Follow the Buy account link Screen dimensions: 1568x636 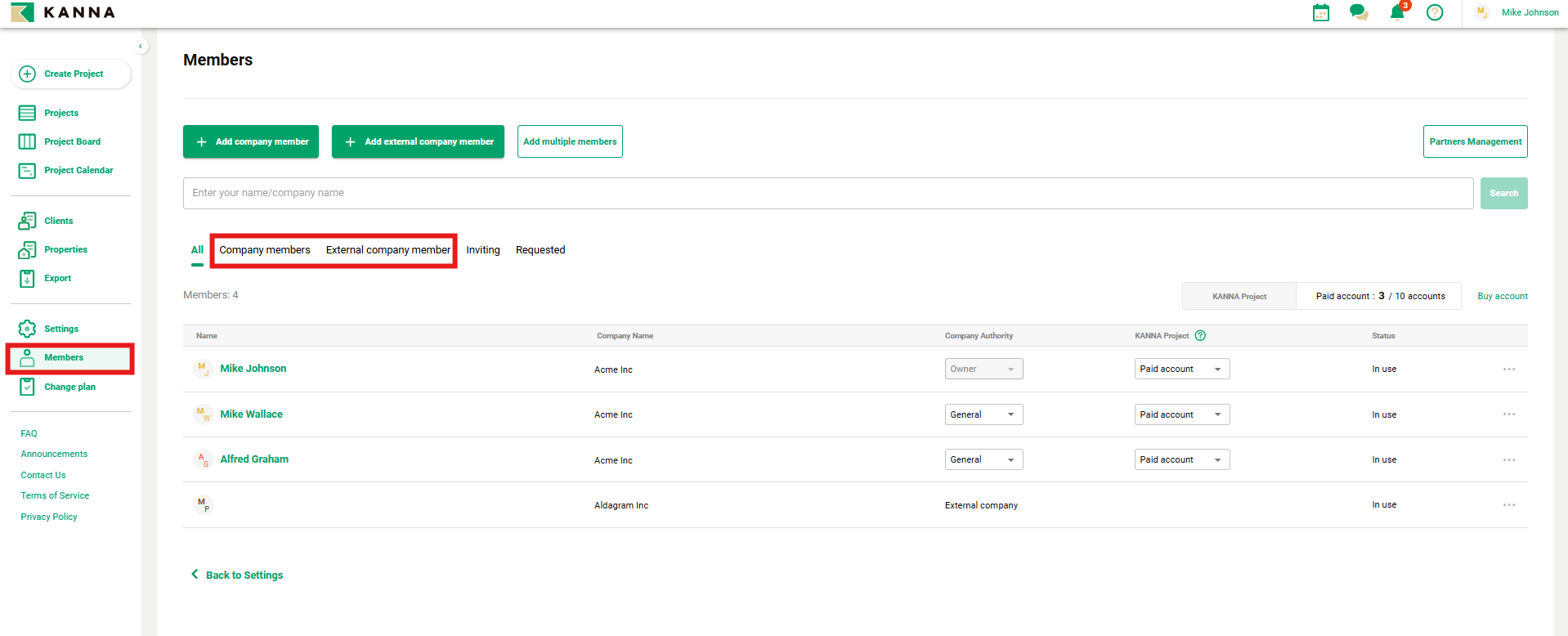pyautogui.click(x=1502, y=296)
